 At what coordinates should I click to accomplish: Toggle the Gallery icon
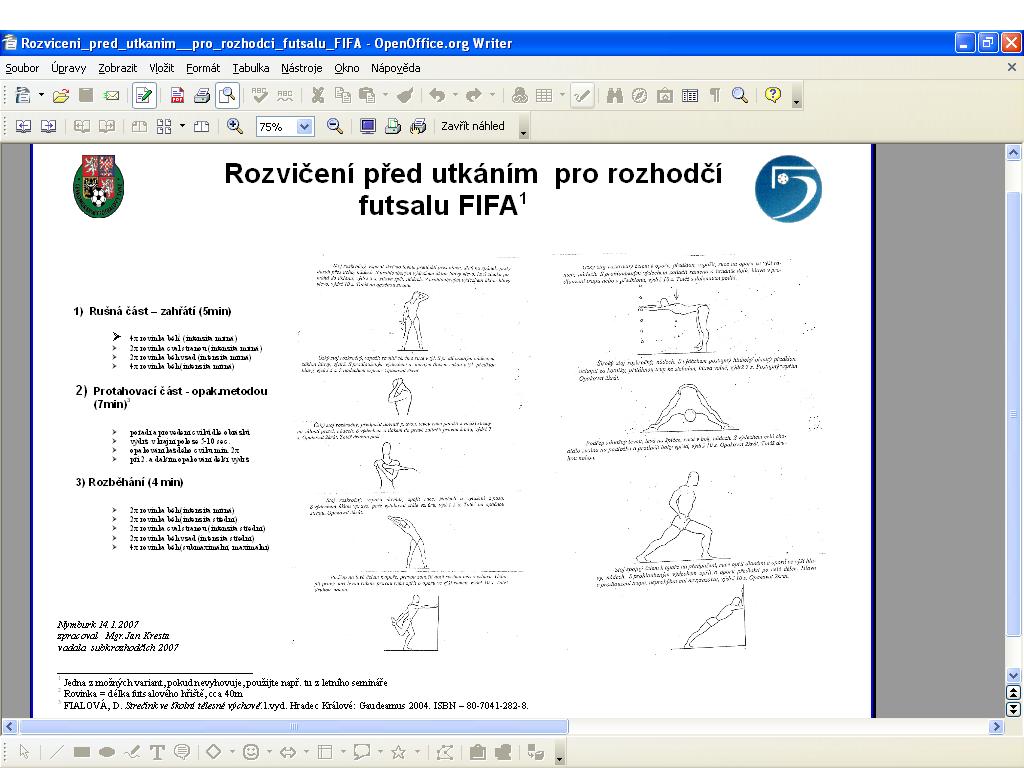pos(665,96)
